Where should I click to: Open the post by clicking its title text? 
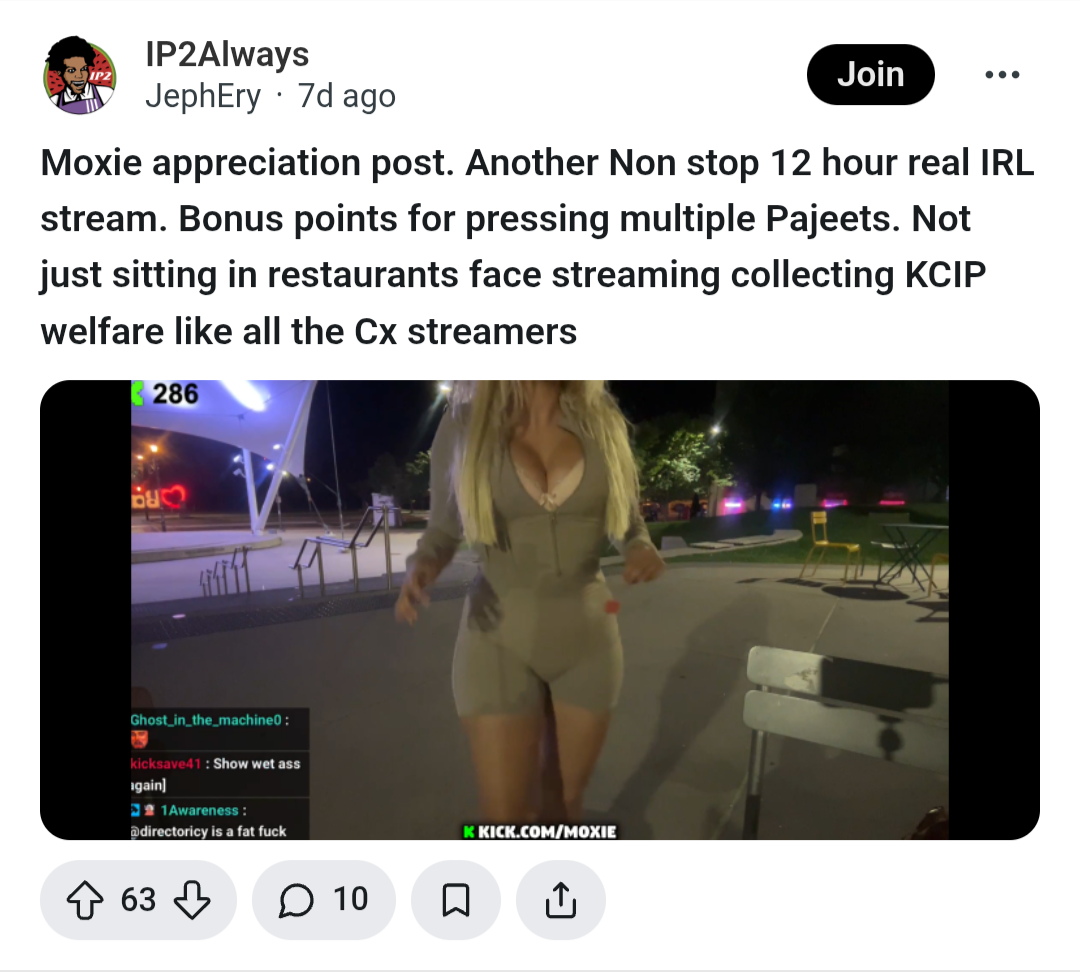click(537, 247)
